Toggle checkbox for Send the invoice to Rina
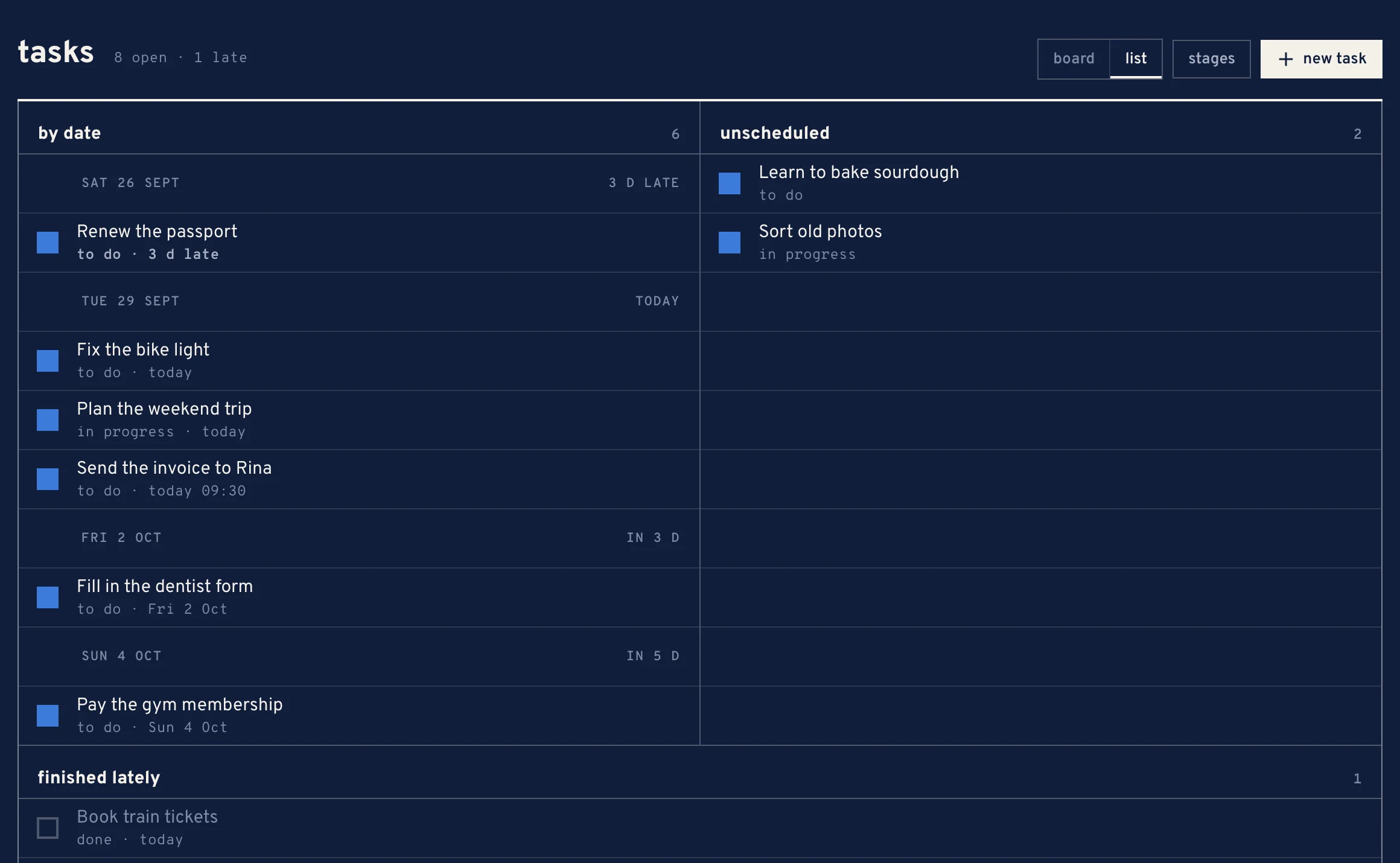Image resolution: width=1400 pixels, height=863 pixels. pos(48,479)
